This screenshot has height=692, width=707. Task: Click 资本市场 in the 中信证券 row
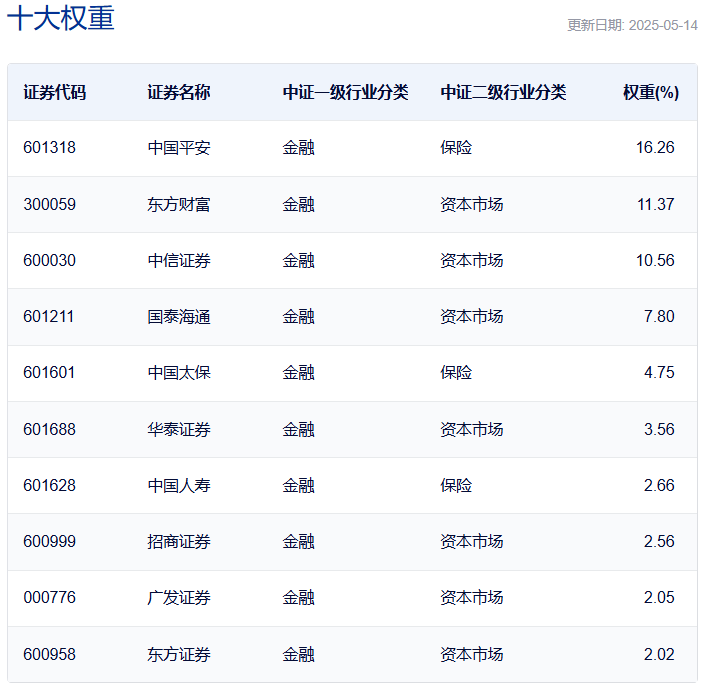point(472,261)
